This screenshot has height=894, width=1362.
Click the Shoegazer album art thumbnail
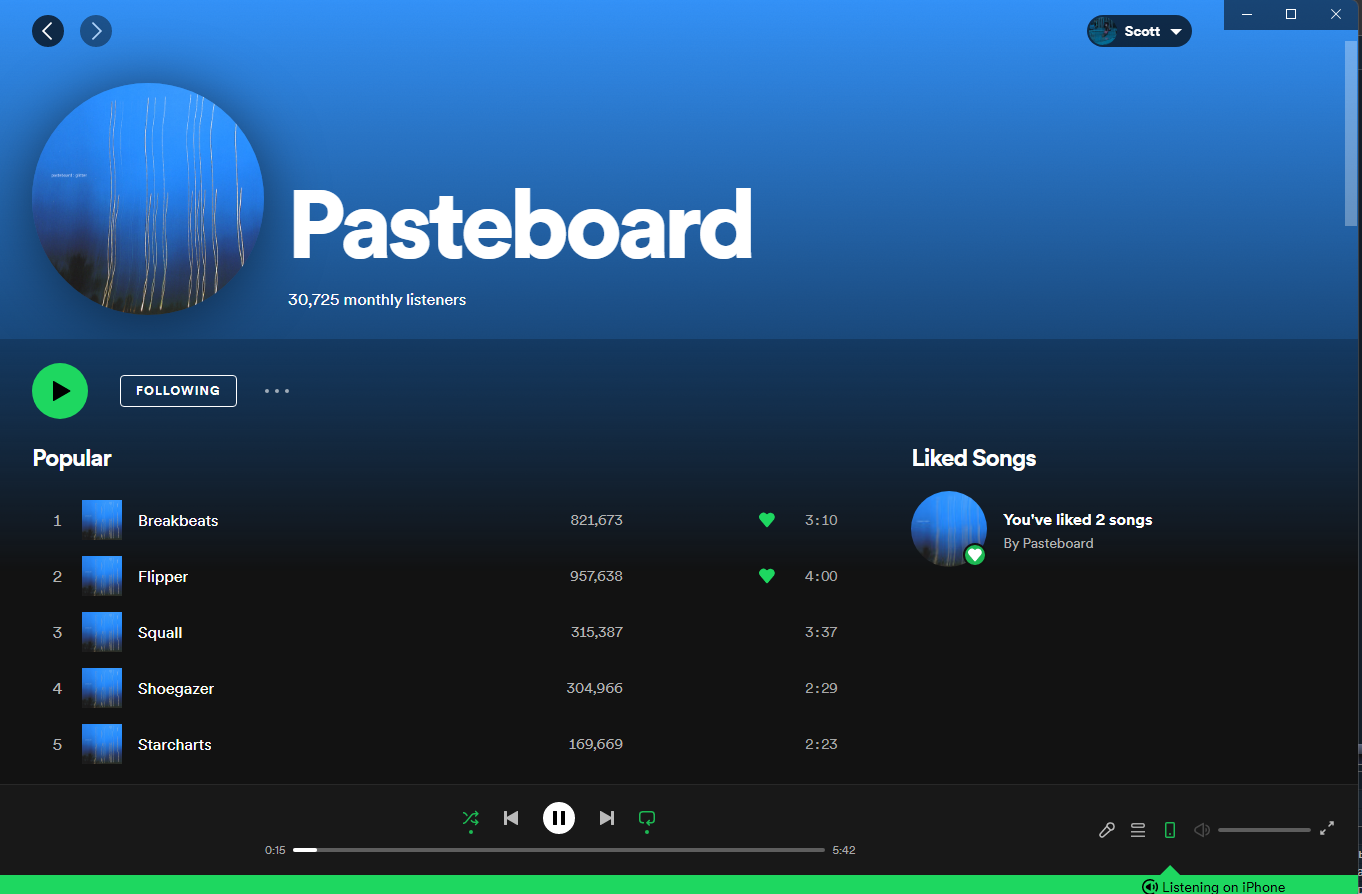coord(102,688)
